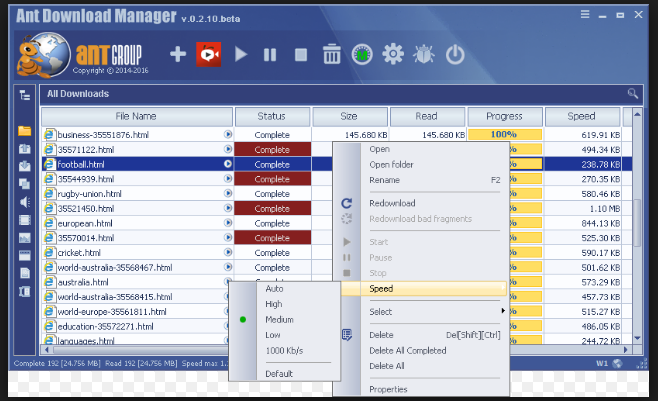Select the yellow folder category in sidebar
658x401 pixels.
[x=24, y=131]
